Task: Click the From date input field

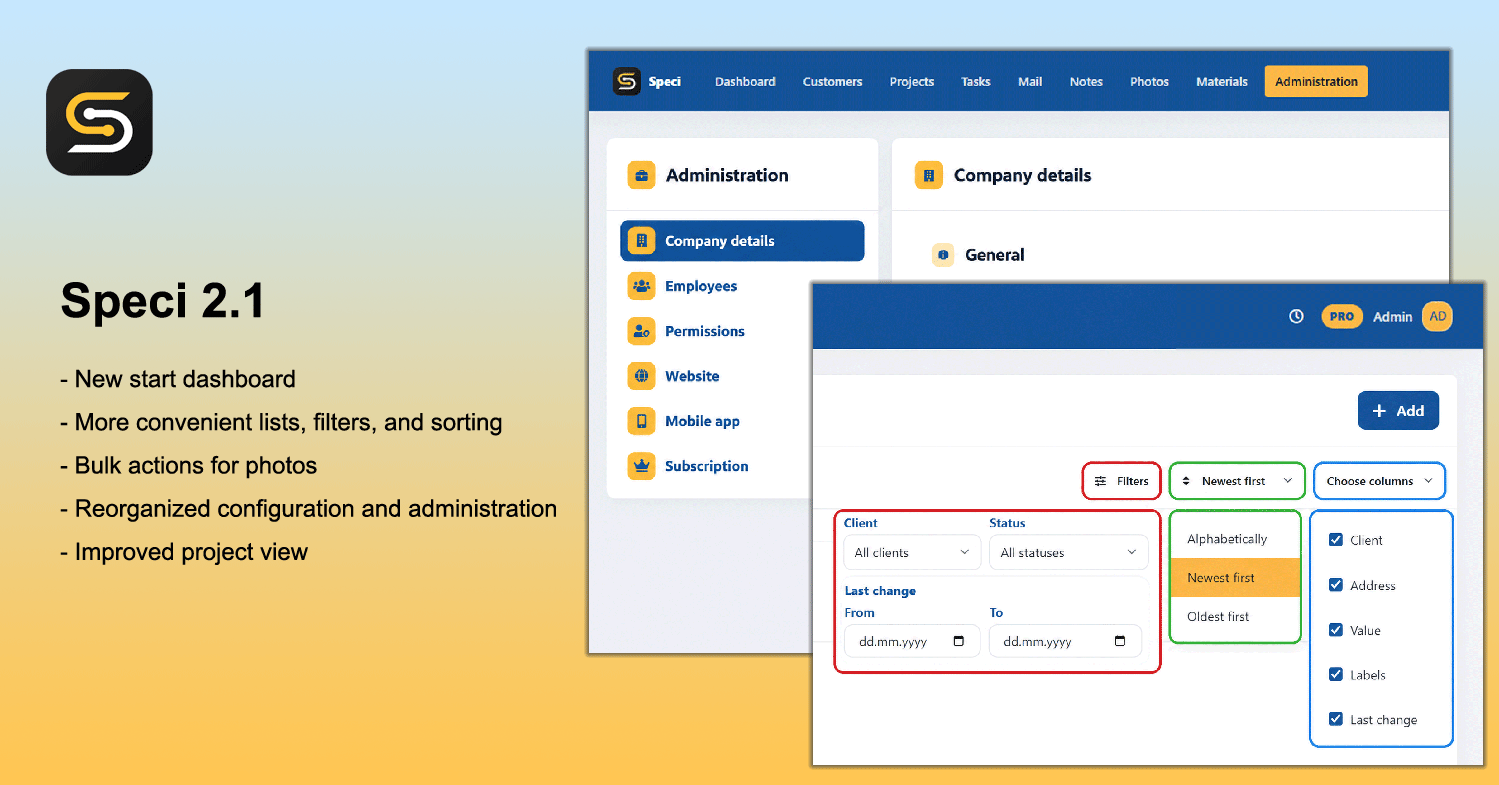Action: (912, 642)
